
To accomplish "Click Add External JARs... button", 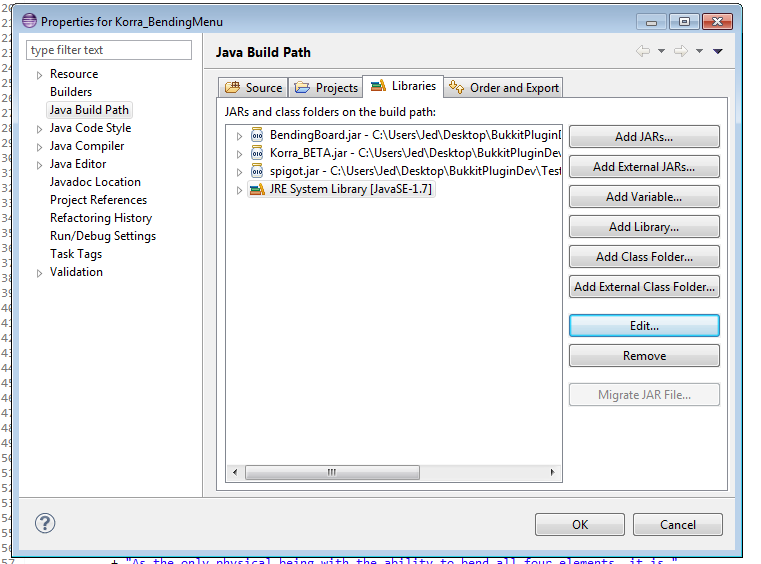I will pyautogui.click(x=644, y=167).
